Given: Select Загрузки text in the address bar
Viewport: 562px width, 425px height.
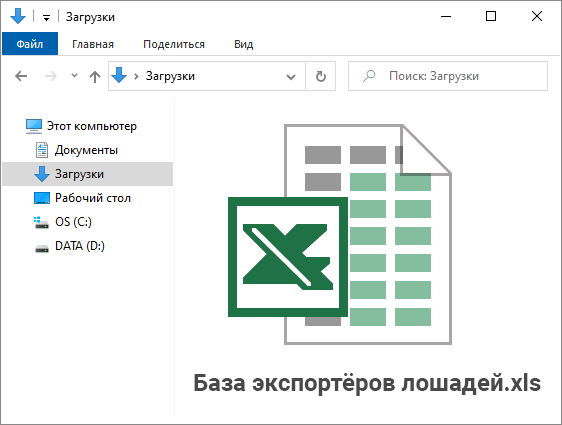Looking at the screenshot, I should 170,76.
